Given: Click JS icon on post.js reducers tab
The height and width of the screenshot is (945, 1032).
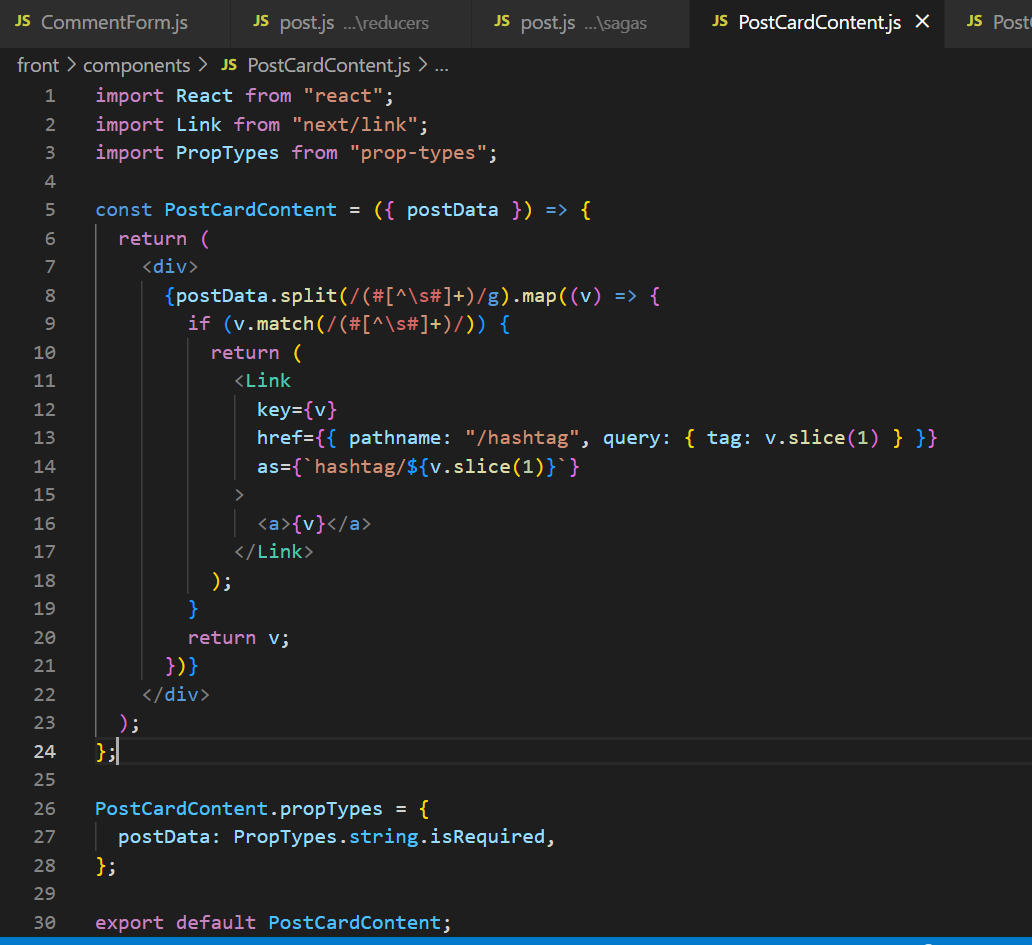Looking at the screenshot, I should [261, 22].
